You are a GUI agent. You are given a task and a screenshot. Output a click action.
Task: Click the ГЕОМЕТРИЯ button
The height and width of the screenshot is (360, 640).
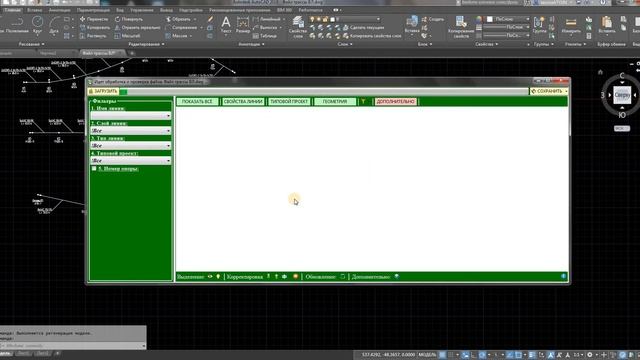coord(335,102)
